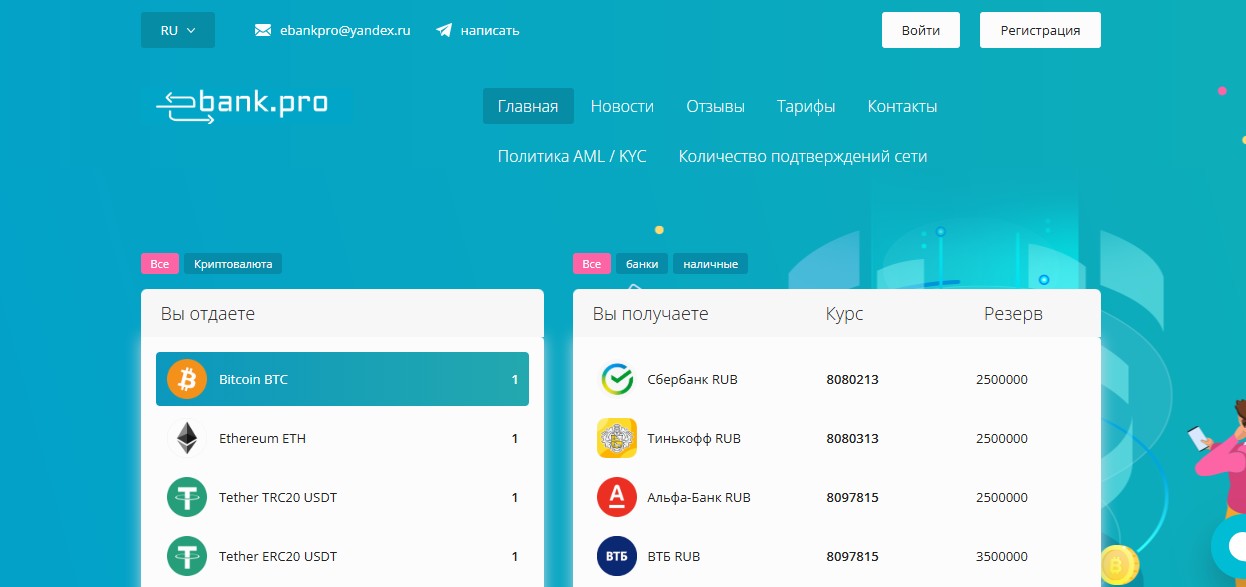The width and height of the screenshot is (1246, 587).
Task: Select the Сбербанк logo icon
Action: 617,380
